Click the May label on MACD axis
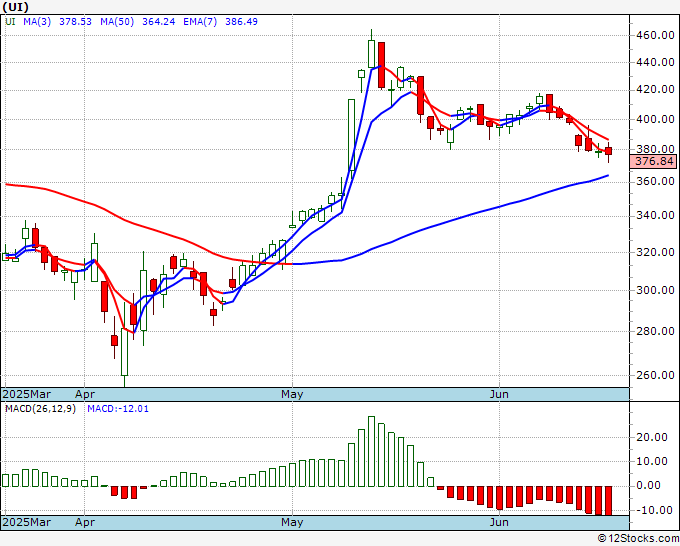The height and width of the screenshot is (546, 680). tap(292, 523)
